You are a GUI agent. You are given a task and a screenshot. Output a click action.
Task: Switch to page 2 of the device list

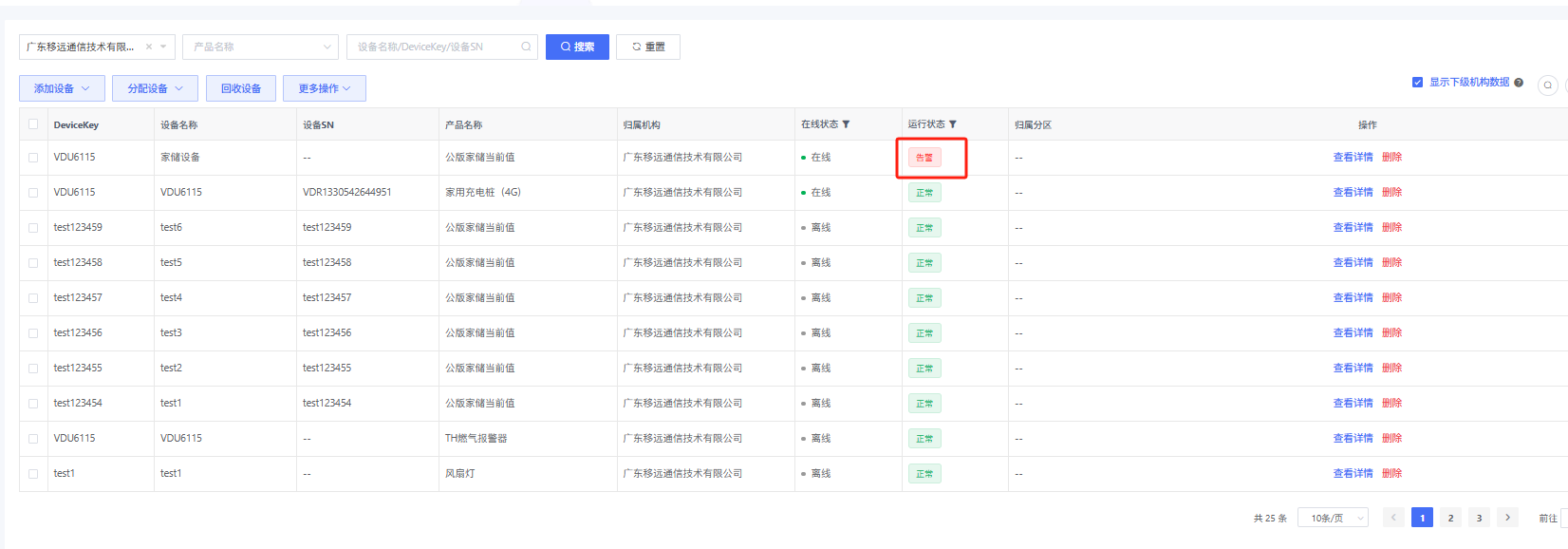tap(1450, 518)
